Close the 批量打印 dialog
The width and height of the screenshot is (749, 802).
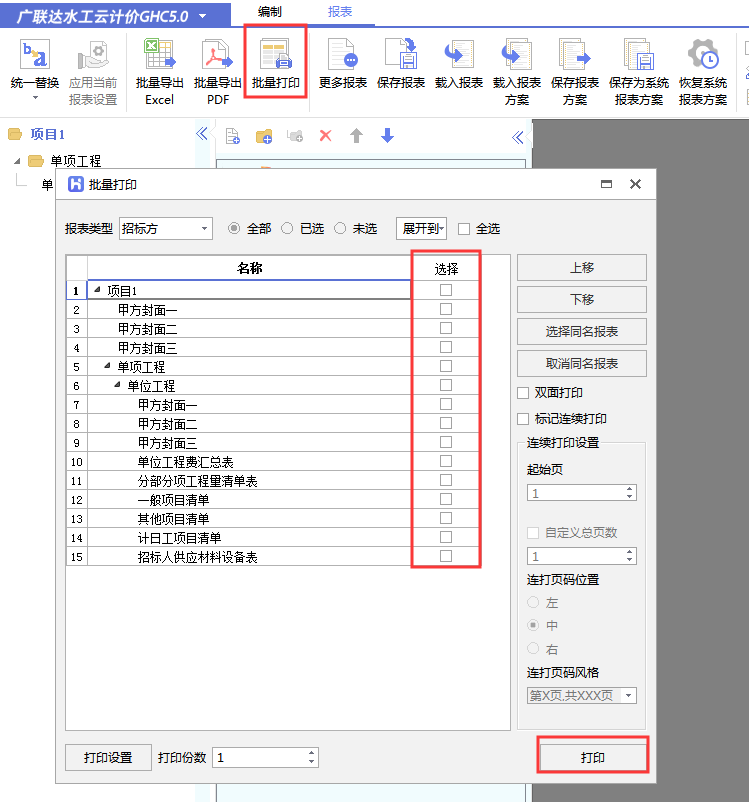(635, 184)
